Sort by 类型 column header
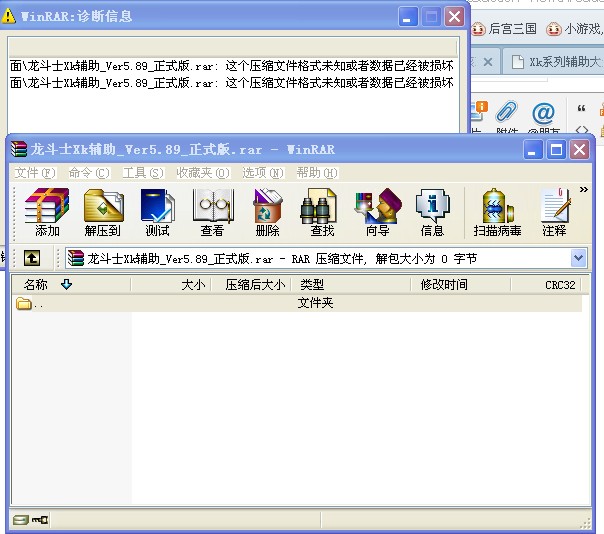Image resolution: width=604 pixels, height=534 pixels. [x=351, y=285]
